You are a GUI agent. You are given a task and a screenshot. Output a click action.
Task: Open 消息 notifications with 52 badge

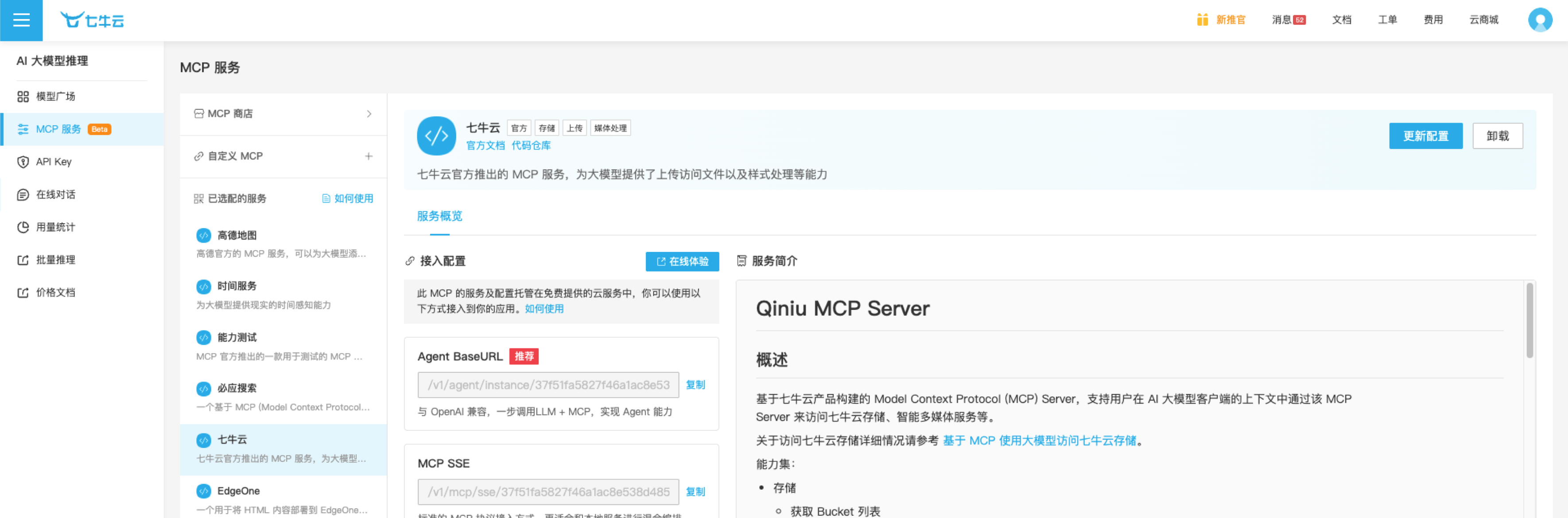[1289, 19]
